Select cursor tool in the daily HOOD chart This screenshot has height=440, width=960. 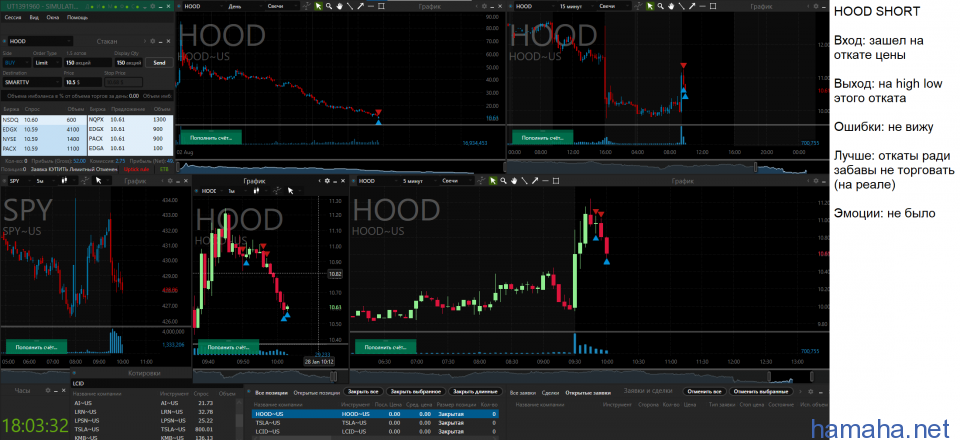(x=319, y=6)
